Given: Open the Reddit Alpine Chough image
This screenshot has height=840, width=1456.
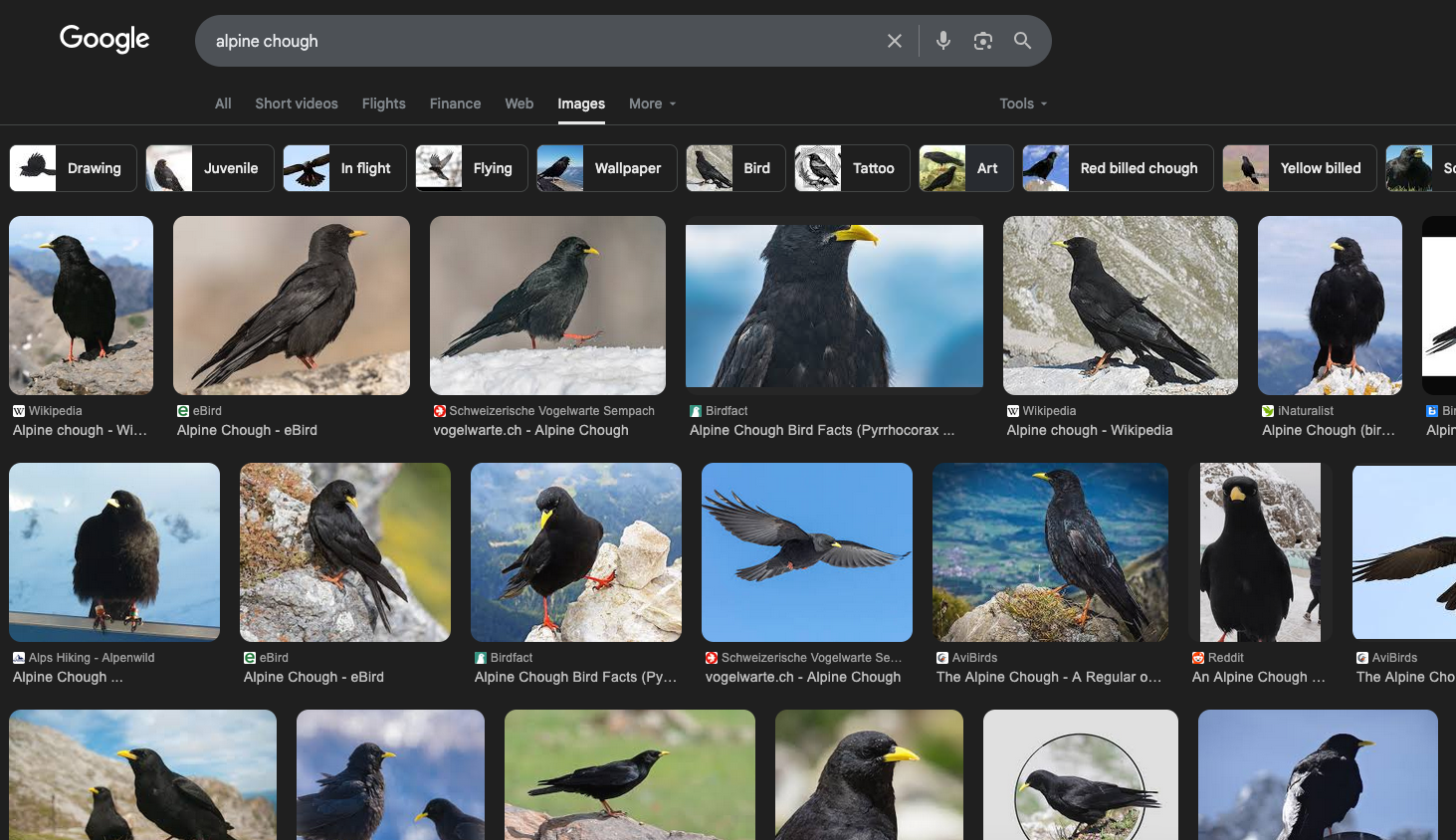Looking at the screenshot, I should tap(1260, 552).
